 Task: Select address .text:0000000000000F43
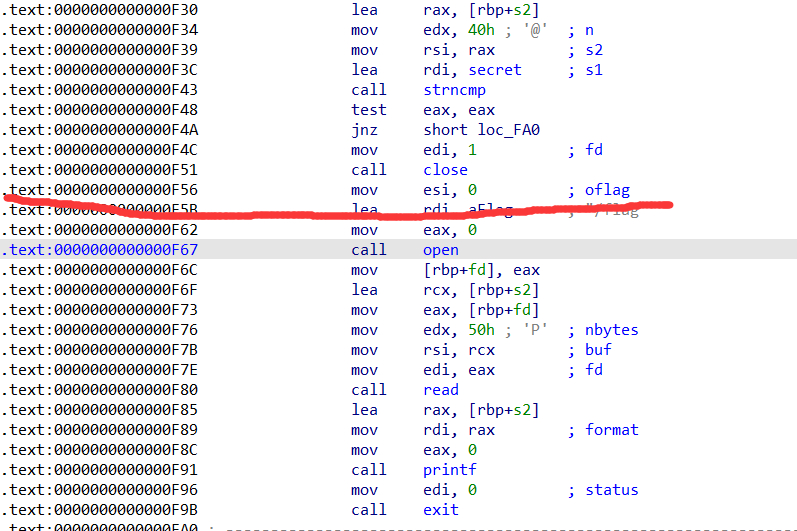point(100,90)
